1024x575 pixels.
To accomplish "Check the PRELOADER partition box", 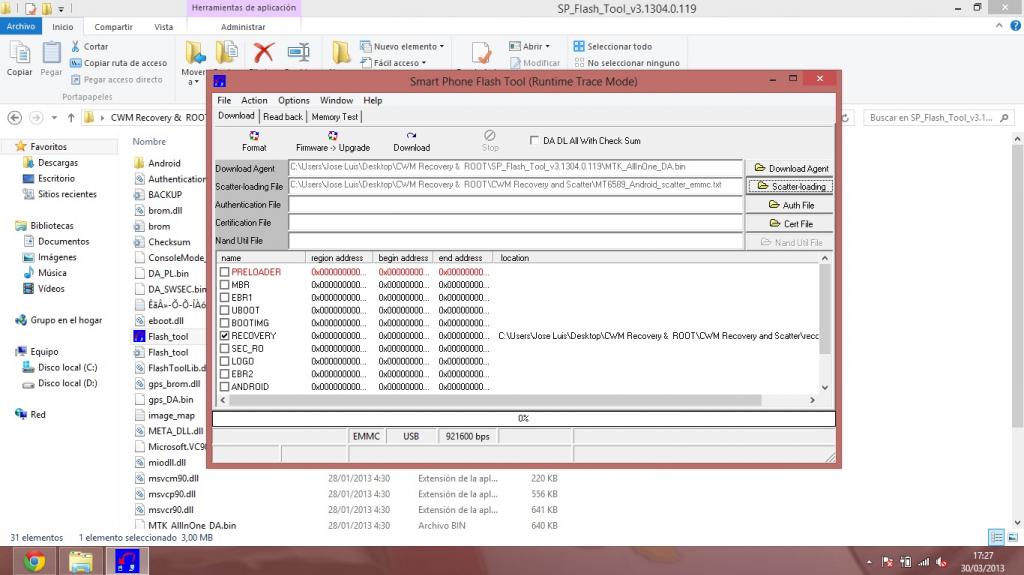I will 225,272.
